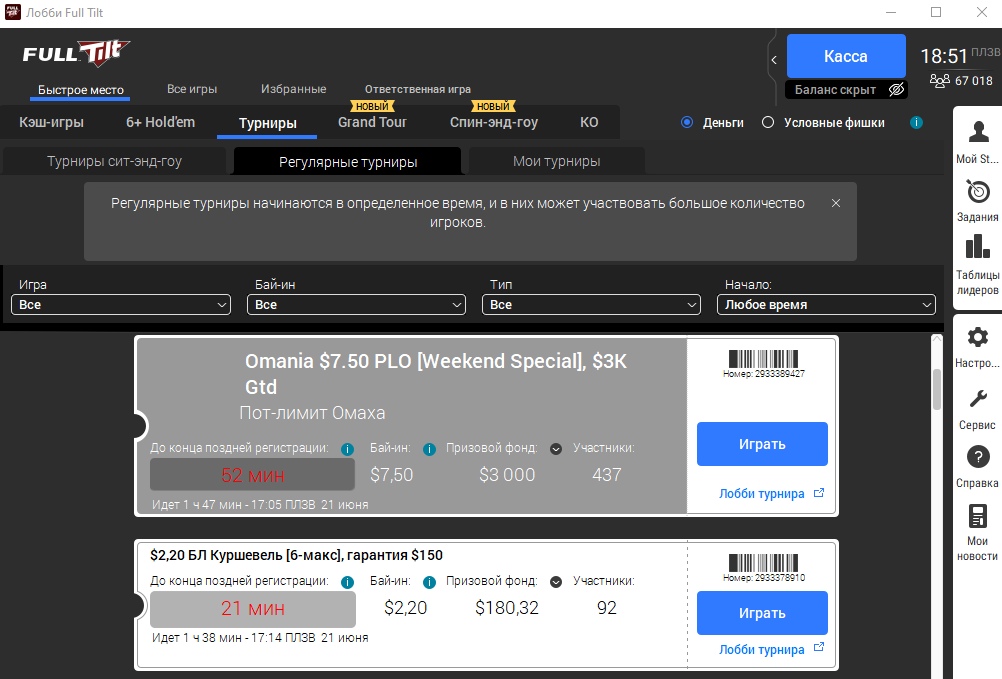Click $2,20 БЛ Куршевель tournament title

[x=297, y=555]
